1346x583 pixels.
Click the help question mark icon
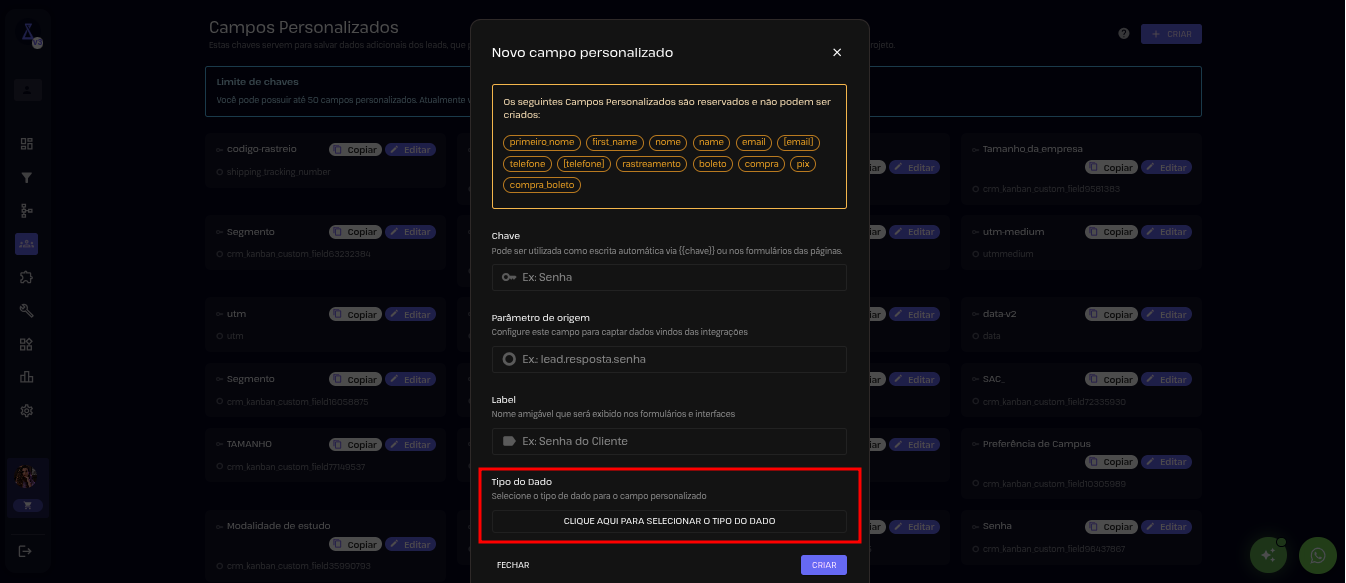coord(1124,34)
